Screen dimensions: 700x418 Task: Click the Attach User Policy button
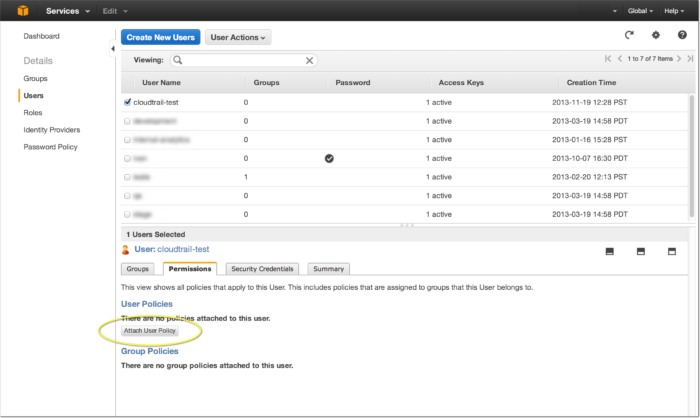[149, 330]
